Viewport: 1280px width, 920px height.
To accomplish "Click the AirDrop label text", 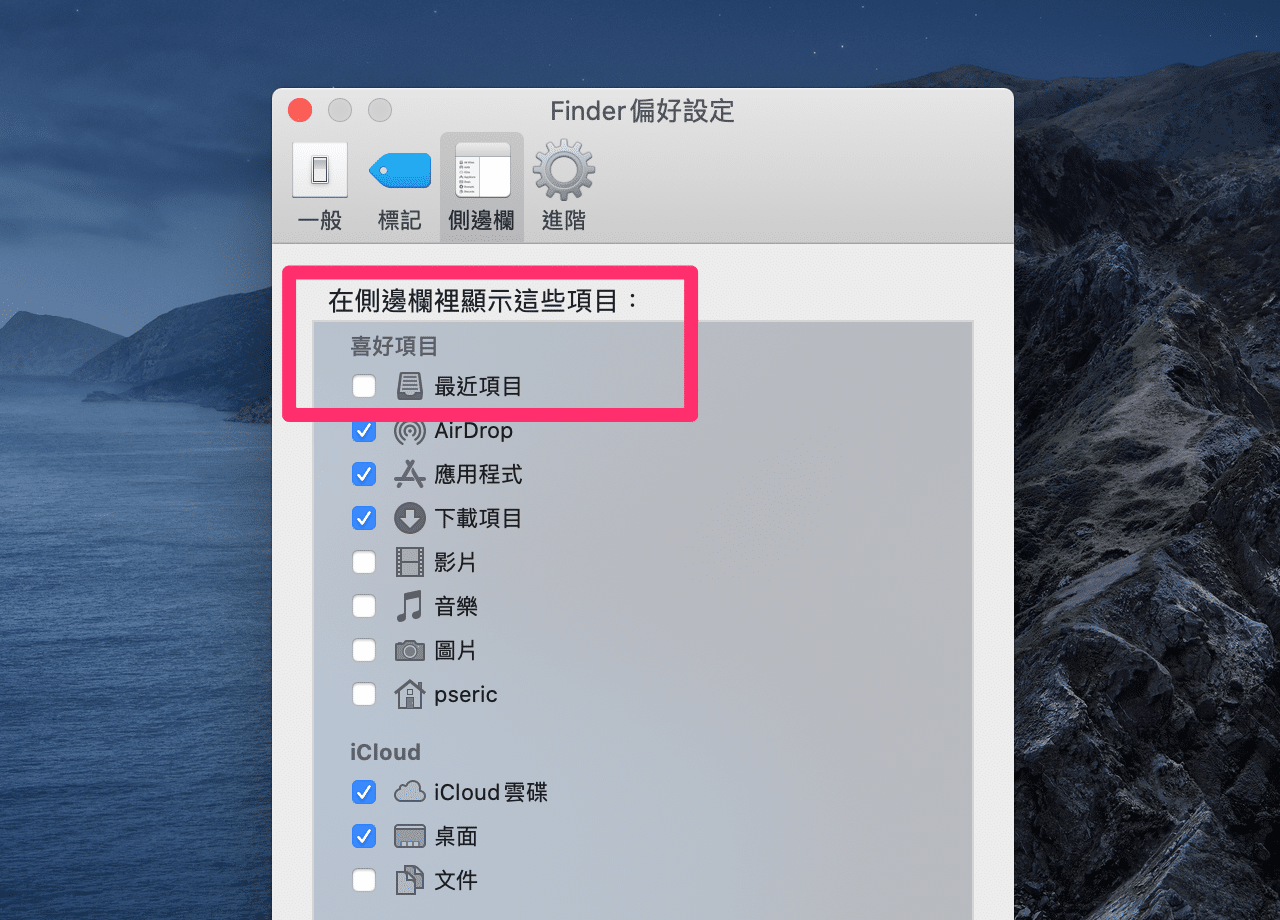I will pyautogui.click(x=473, y=431).
